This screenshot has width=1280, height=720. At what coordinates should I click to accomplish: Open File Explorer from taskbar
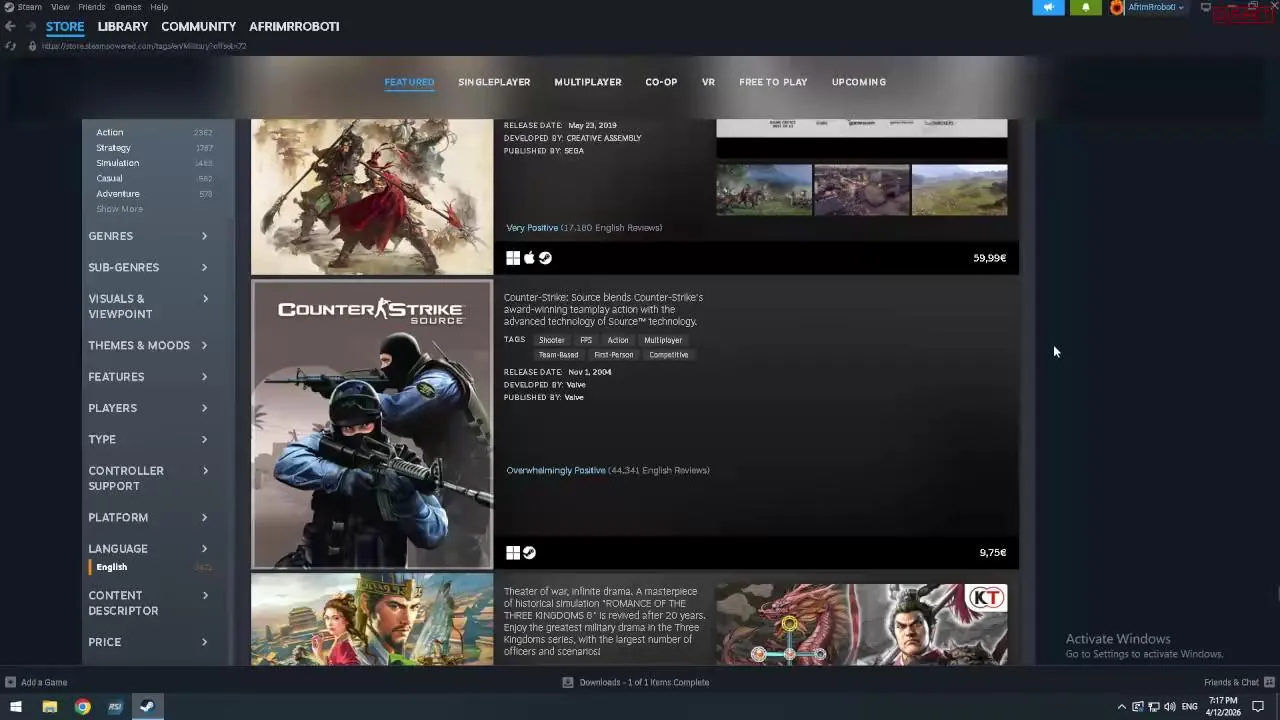tap(49, 707)
